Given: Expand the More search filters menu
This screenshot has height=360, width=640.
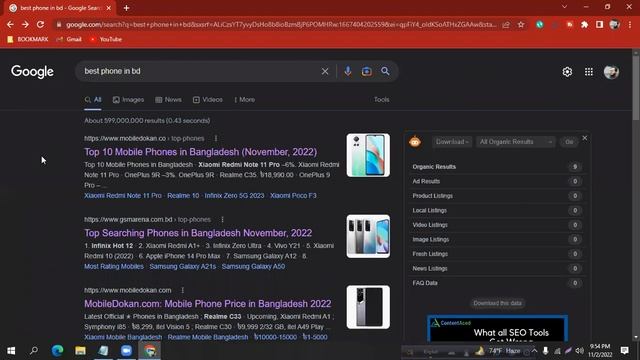Looking at the screenshot, I should 244,100.
